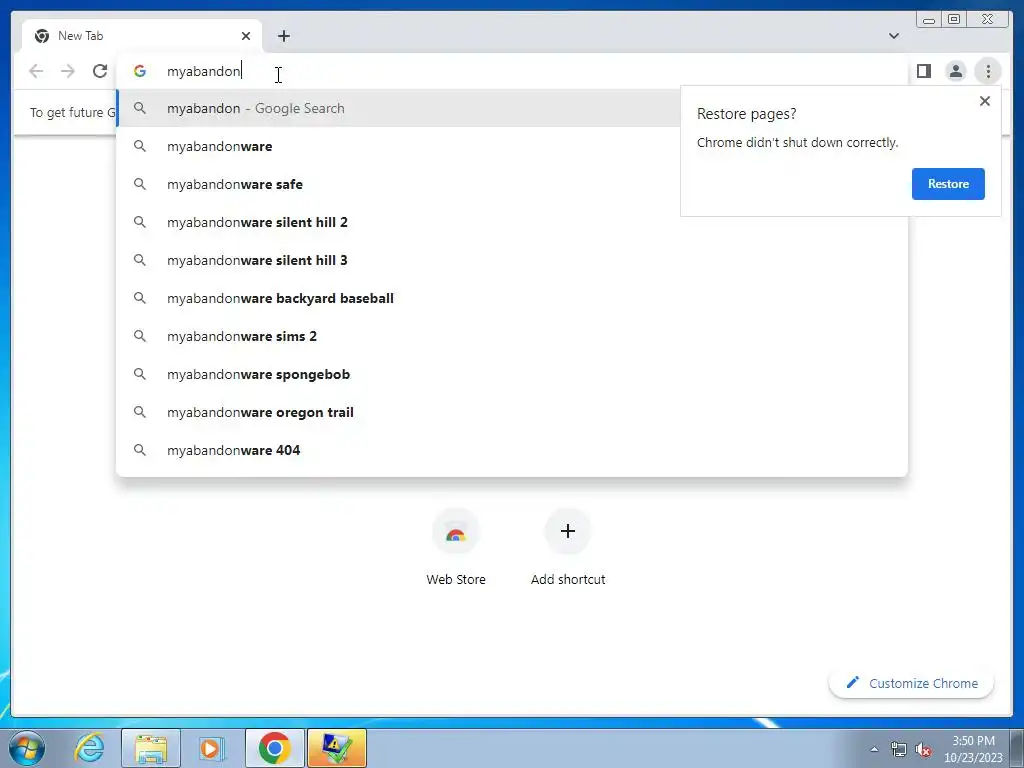Click the blue Restore button
The height and width of the screenshot is (768, 1024).
(948, 184)
